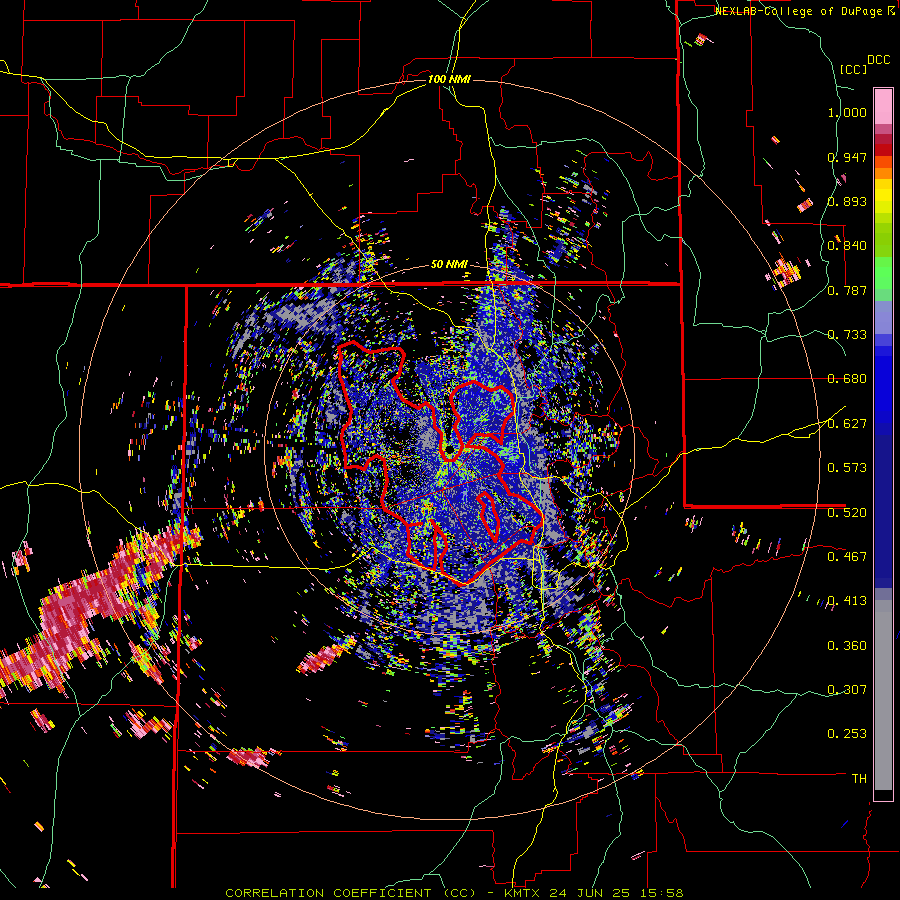Click the 0.573 legend value
Viewport: 900px width, 900px height.
tap(847, 468)
